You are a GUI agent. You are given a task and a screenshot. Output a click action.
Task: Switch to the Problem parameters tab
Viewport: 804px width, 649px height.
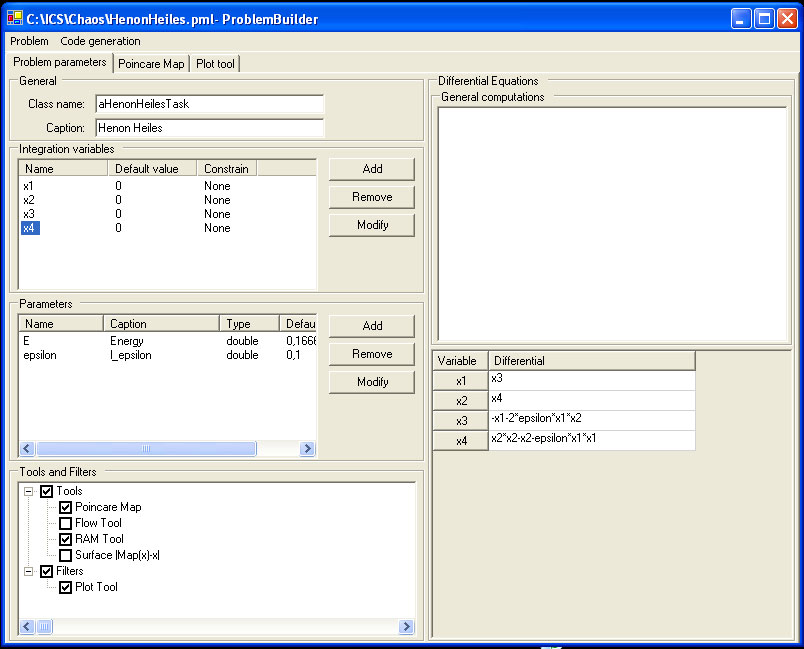pyautogui.click(x=60, y=62)
